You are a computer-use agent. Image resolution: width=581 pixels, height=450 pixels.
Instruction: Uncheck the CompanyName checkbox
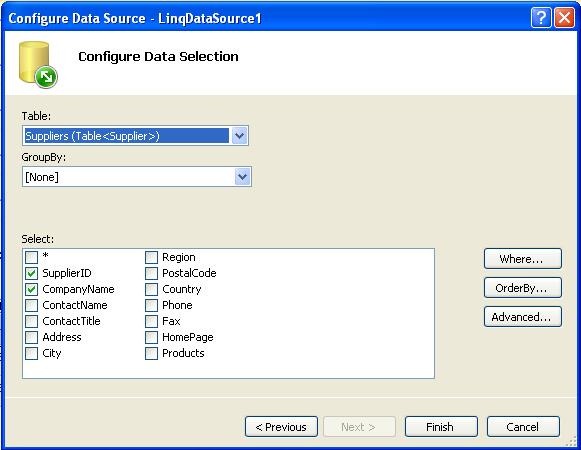click(x=31, y=289)
